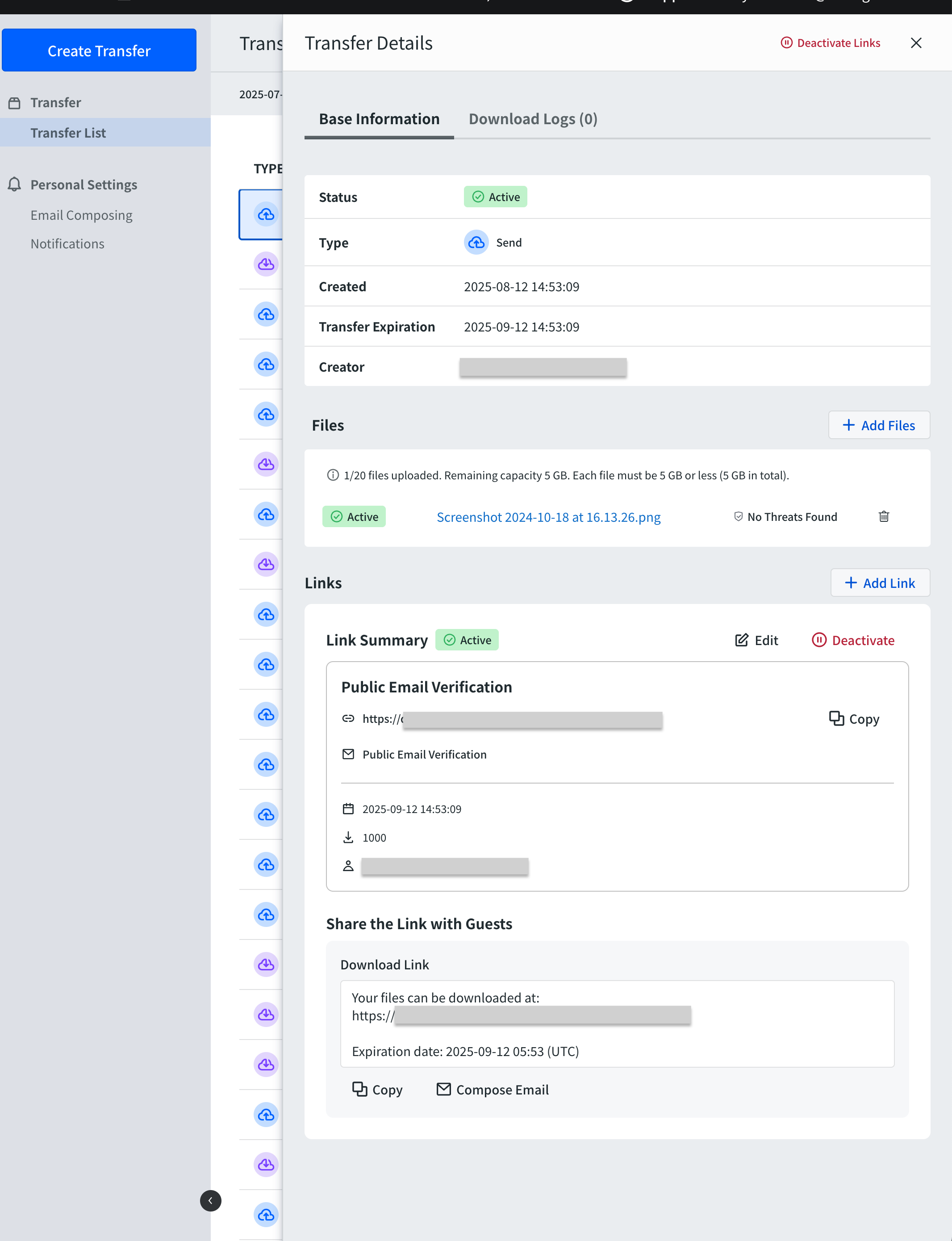This screenshot has height=1241, width=952.
Task: Click the Transfer briefcase icon in the sidebar
Action: click(x=13, y=103)
